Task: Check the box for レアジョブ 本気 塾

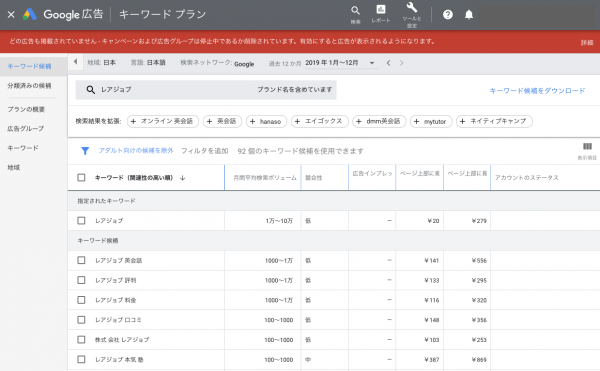Action: [81, 359]
